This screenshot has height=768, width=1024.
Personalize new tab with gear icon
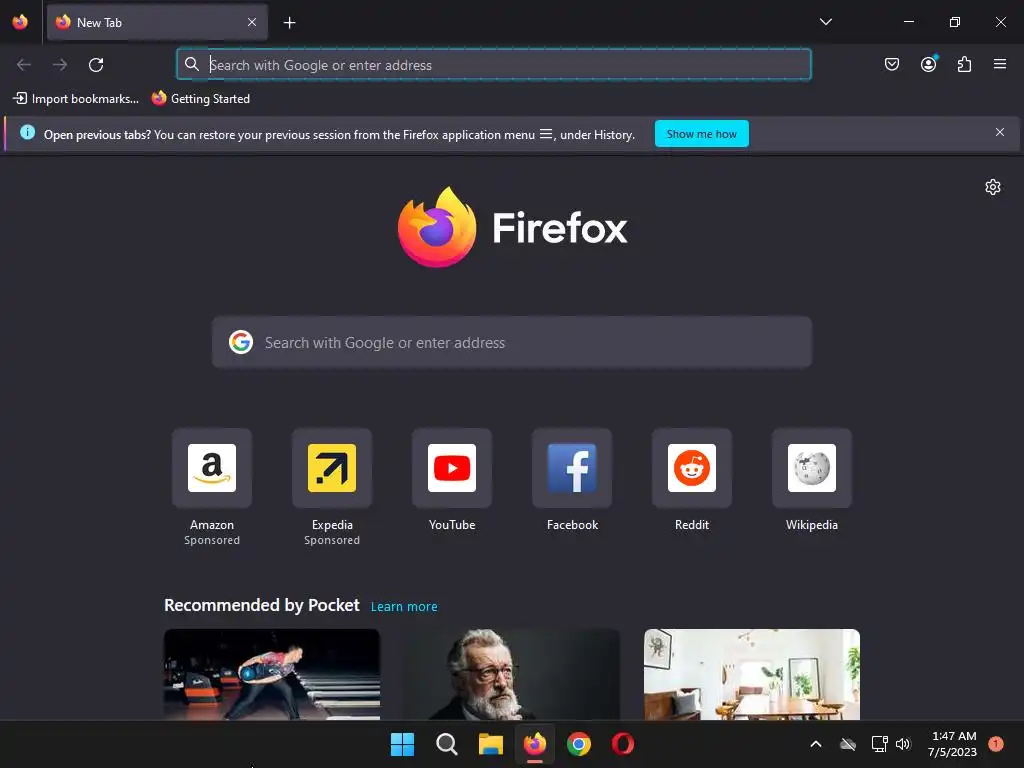click(993, 187)
